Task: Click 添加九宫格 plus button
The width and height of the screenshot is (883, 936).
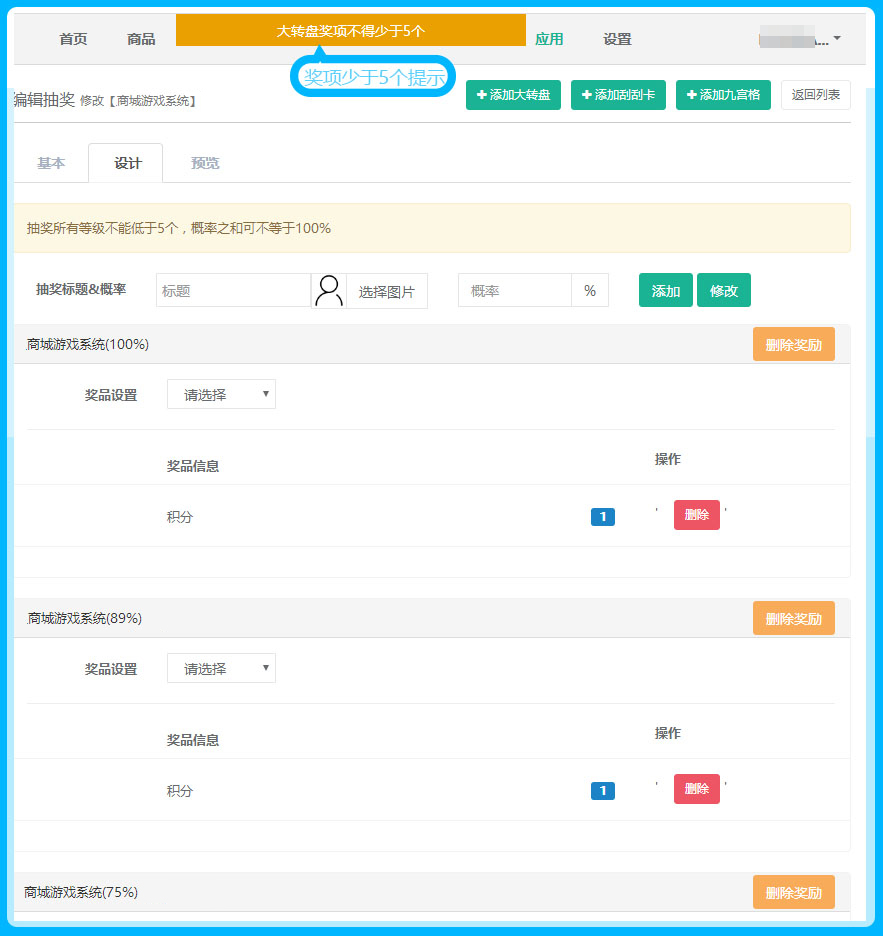Action: click(x=723, y=95)
